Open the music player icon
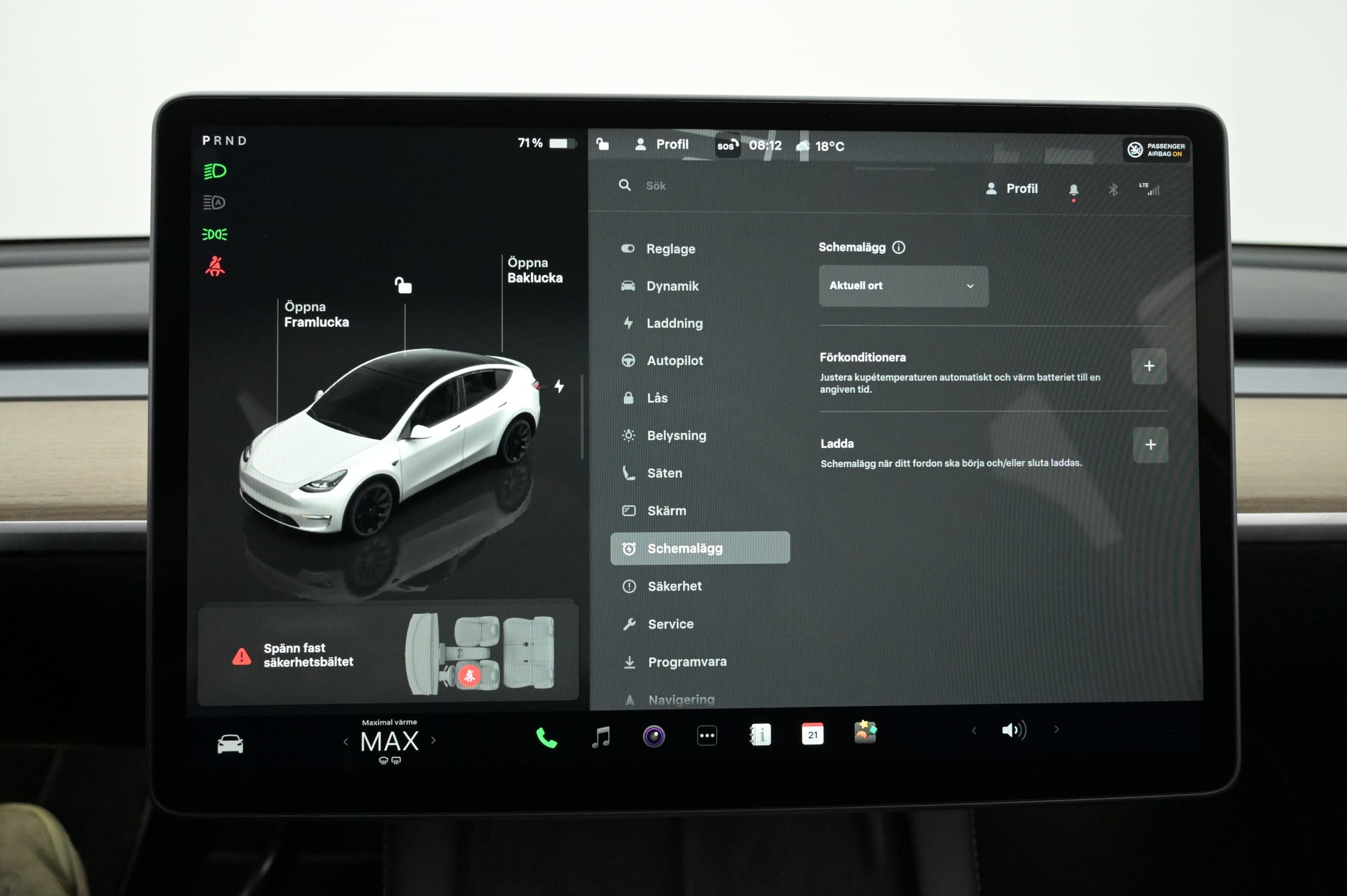Image resolution: width=1347 pixels, height=896 pixels. coord(600,737)
